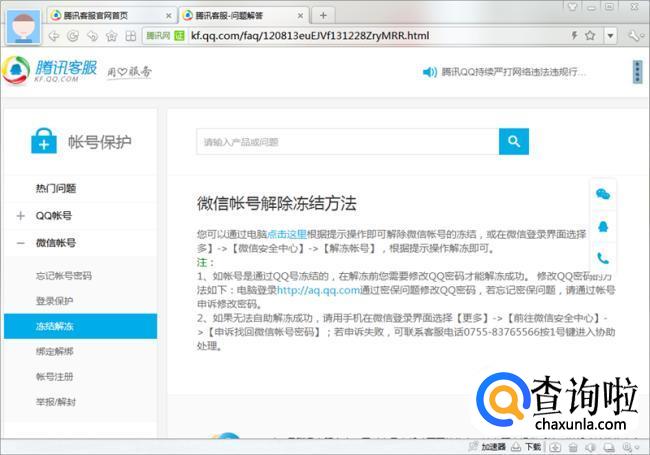The height and width of the screenshot is (455, 650).
Task: Collapse the 微信帐号 section minus sign
Action: [21, 243]
